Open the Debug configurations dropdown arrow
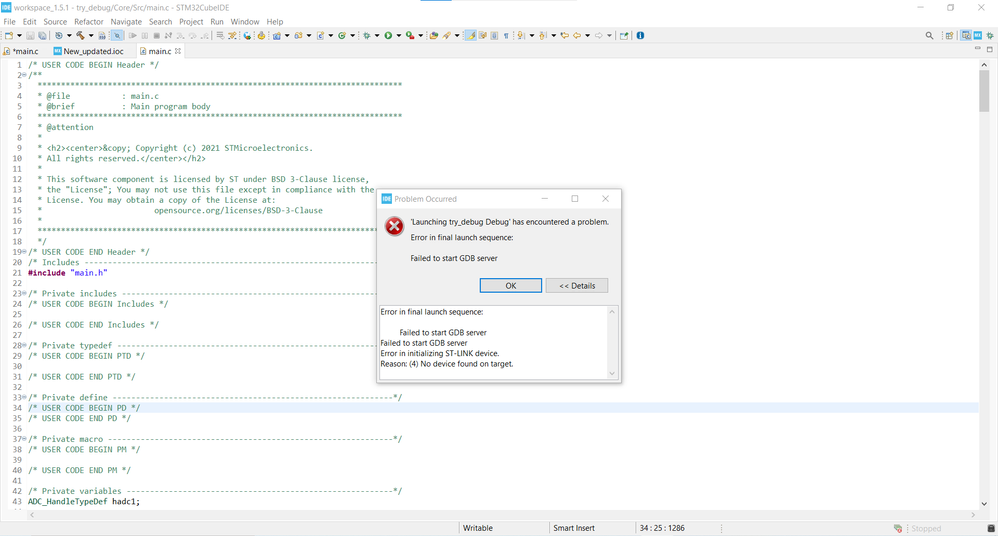998x536 pixels. (377, 36)
